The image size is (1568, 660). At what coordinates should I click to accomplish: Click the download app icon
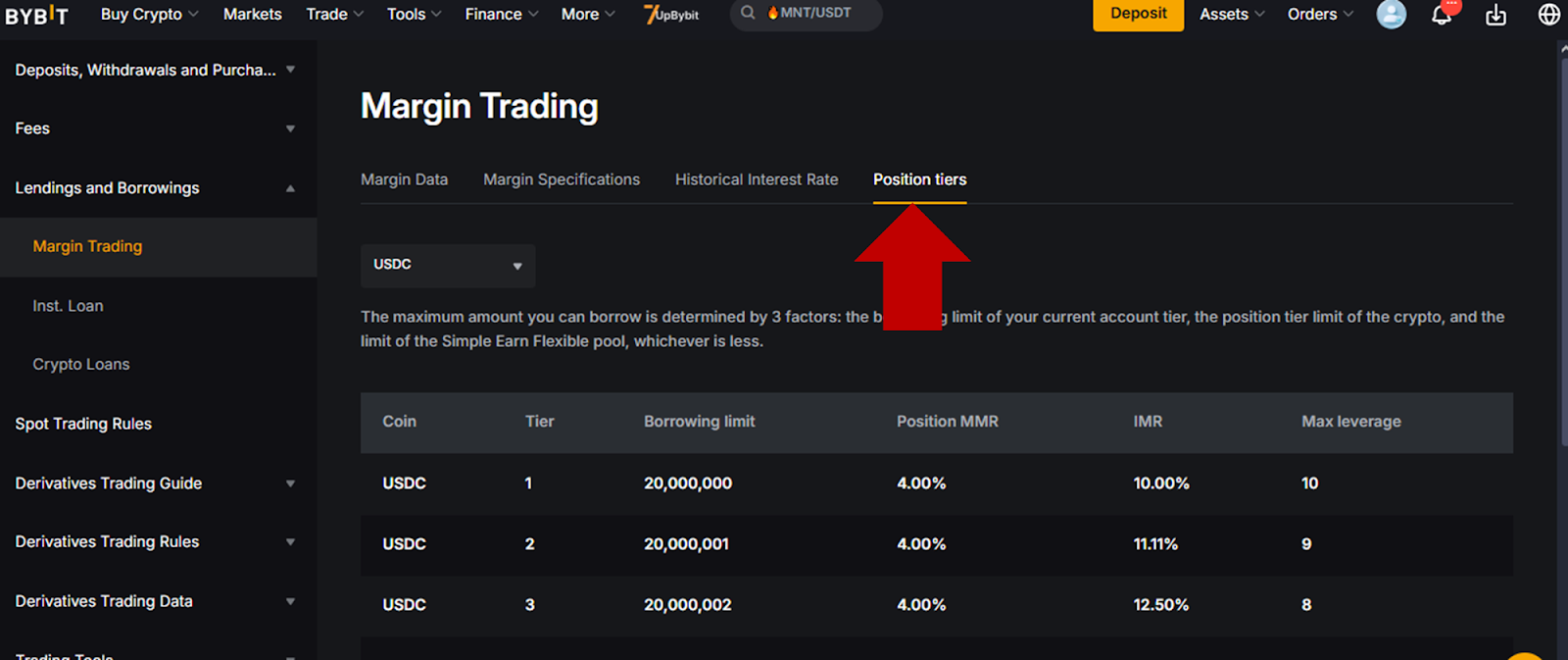[x=1495, y=15]
